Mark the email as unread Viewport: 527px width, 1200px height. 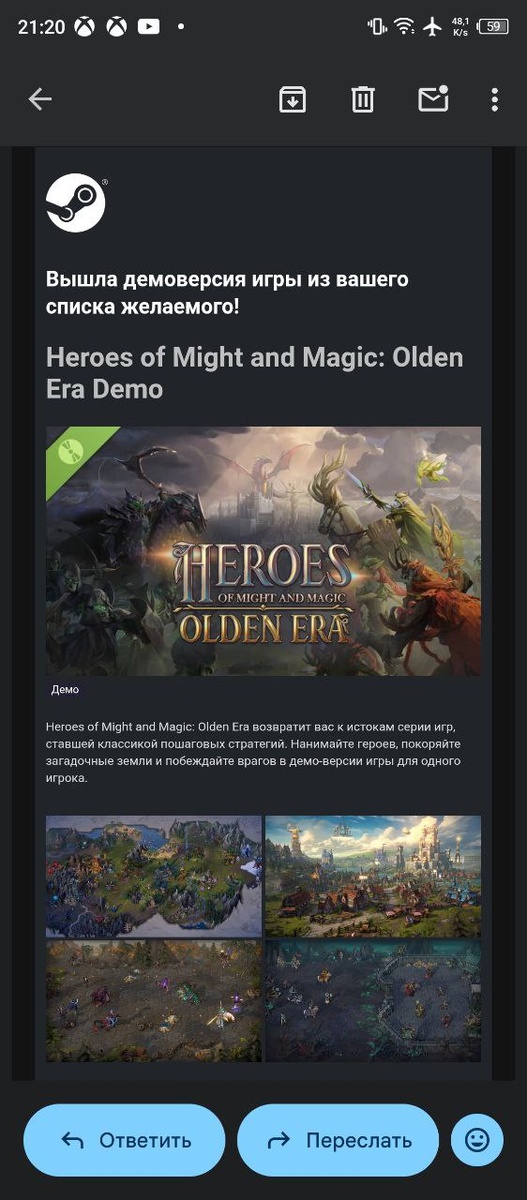click(x=433, y=98)
